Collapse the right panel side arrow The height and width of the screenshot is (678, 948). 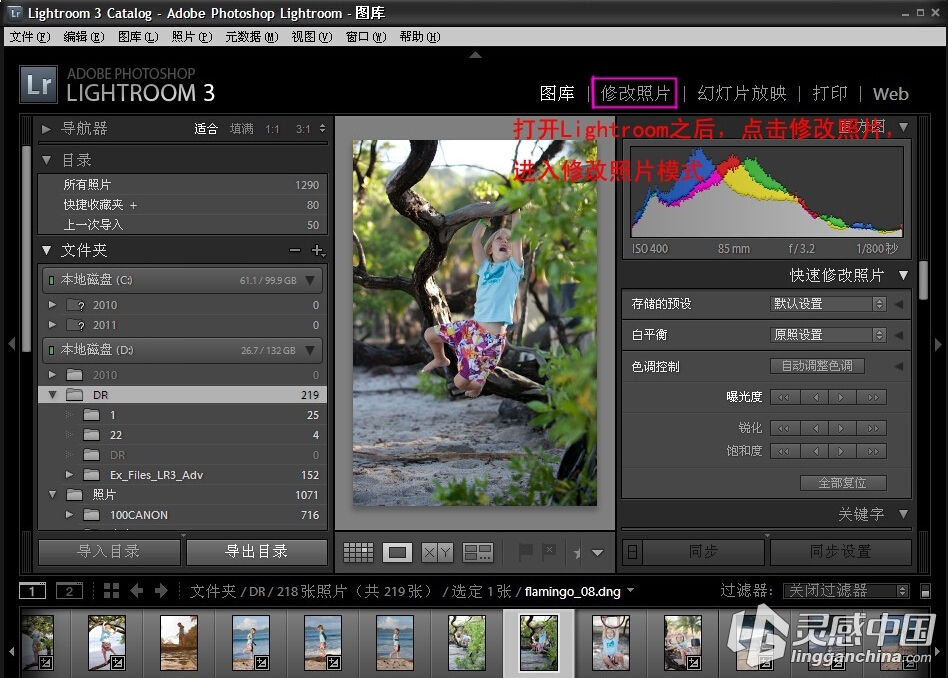click(x=938, y=344)
